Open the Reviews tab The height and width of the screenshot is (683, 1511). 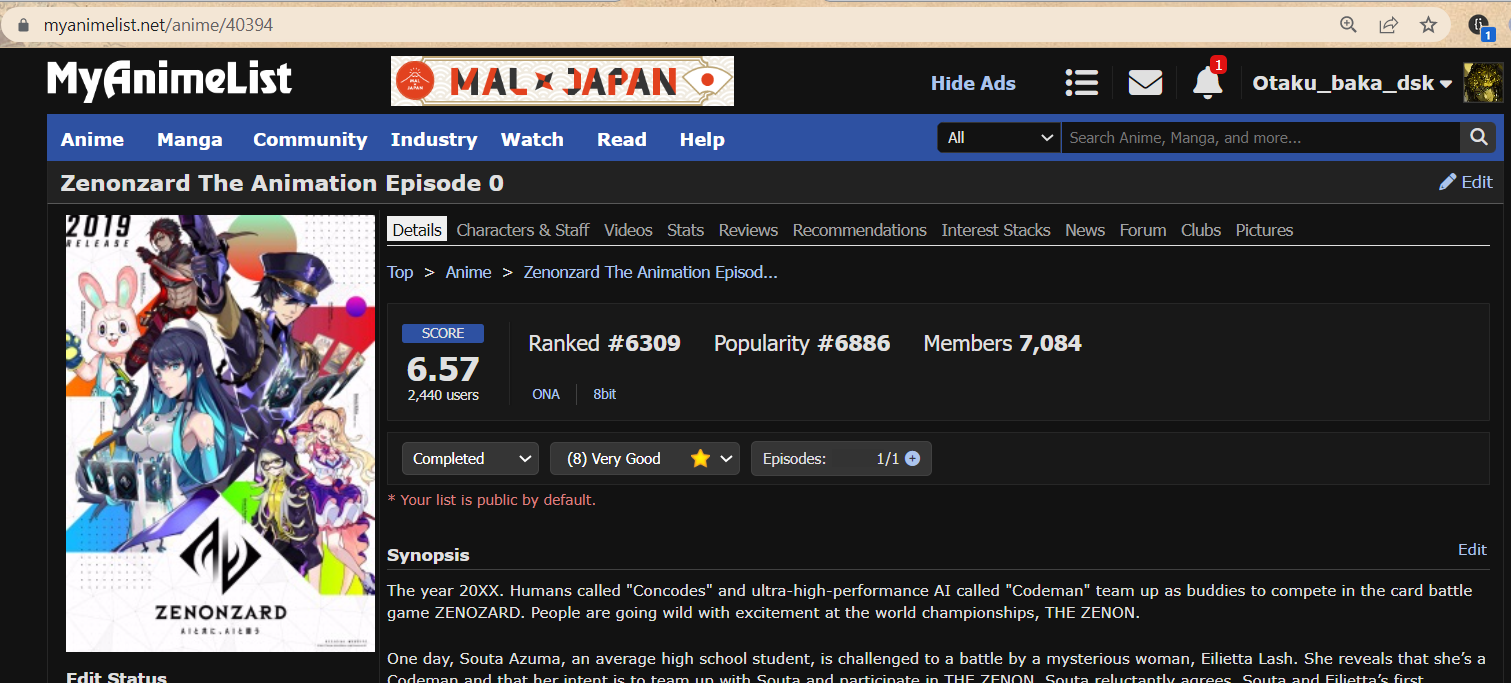[x=748, y=230]
